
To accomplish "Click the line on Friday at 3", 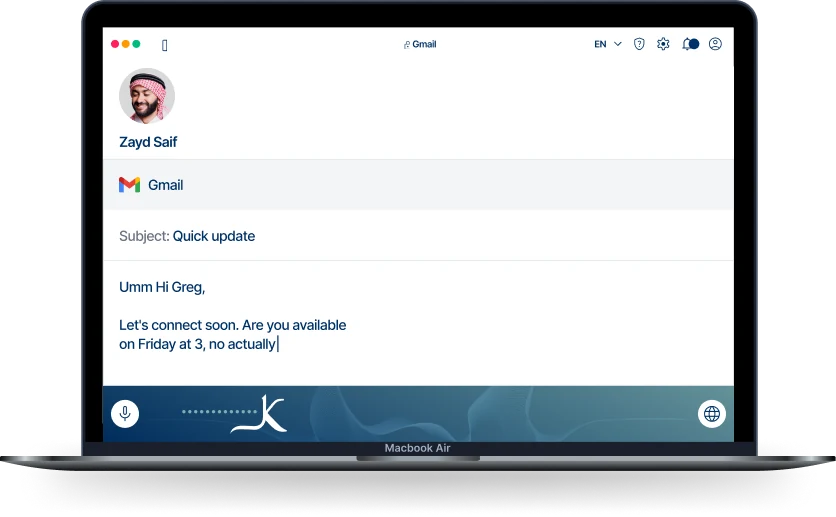I will [162, 344].
